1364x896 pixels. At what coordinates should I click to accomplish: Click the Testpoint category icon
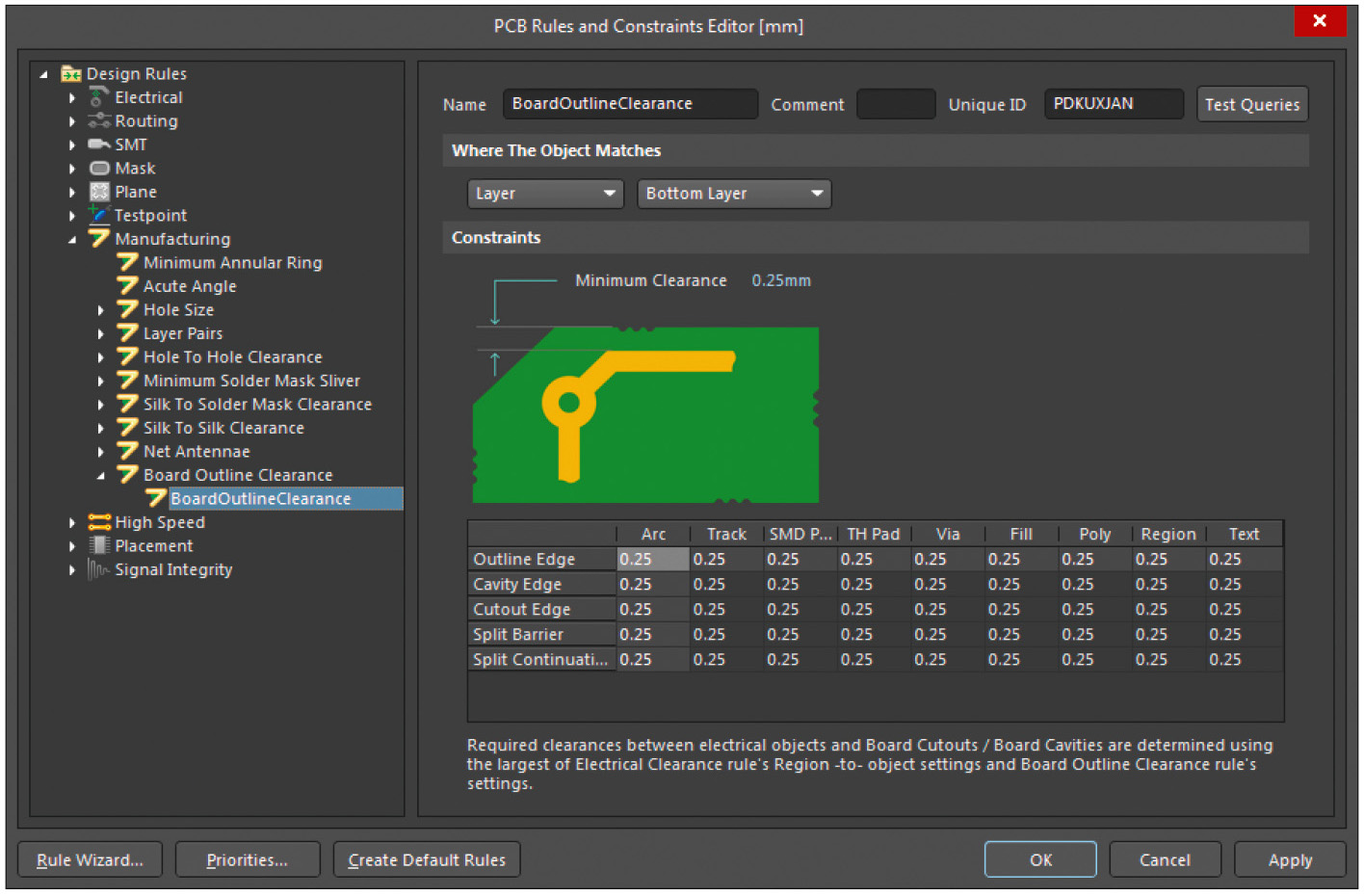pos(98,215)
